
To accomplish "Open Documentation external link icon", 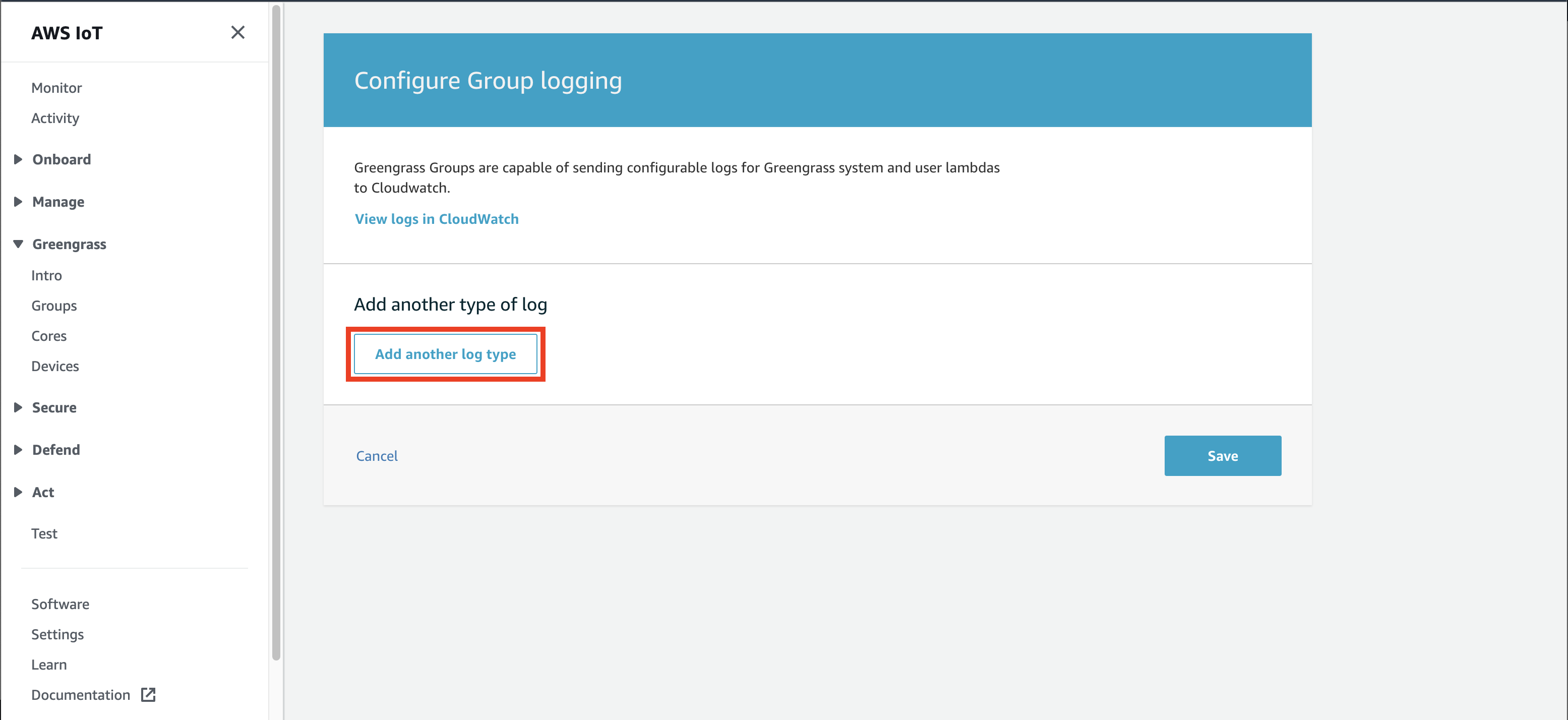I will tap(148, 694).
